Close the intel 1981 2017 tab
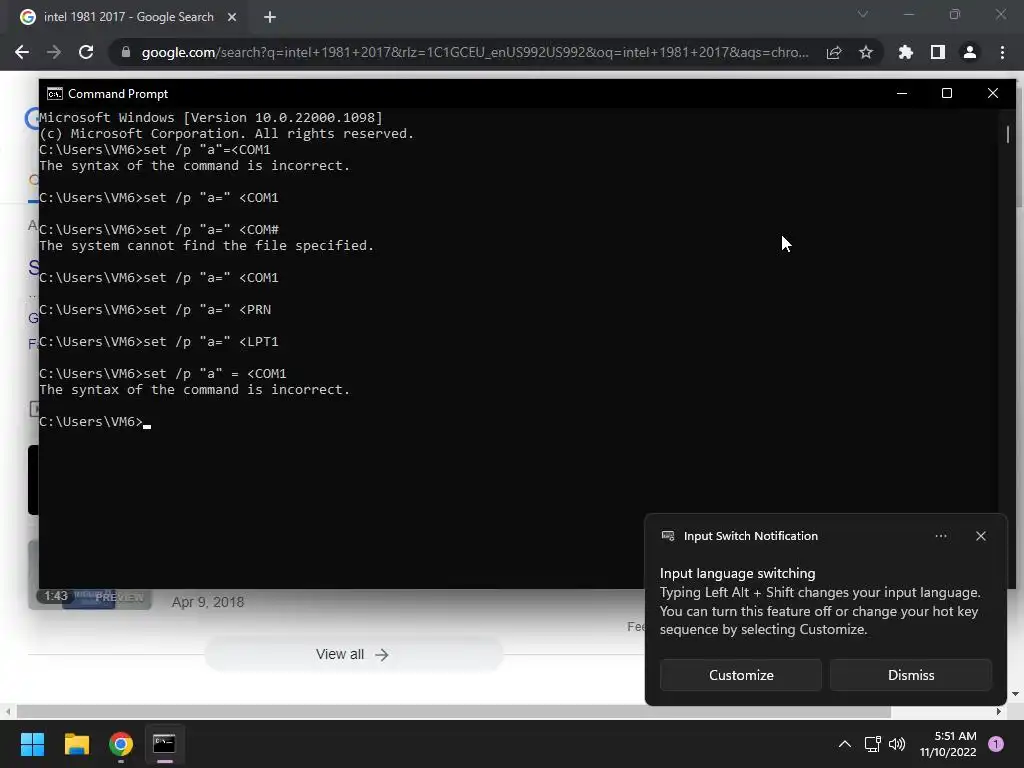 click(x=232, y=17)
